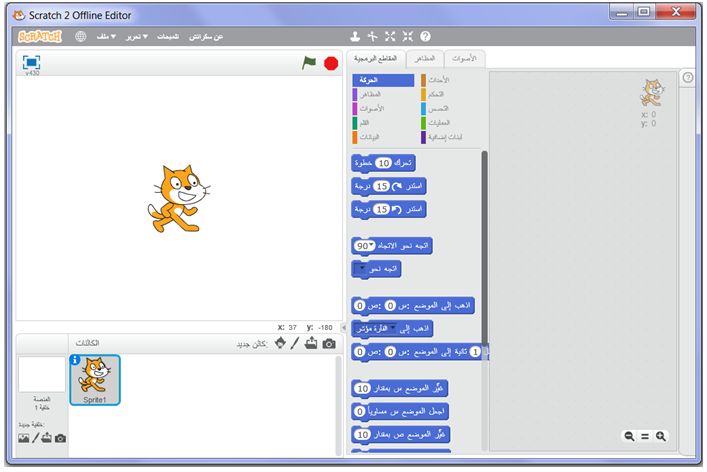Viewport: 707px width, 472px height.
Task: Switch to the Costumes tab
Action: pyautogui.click(x=425, y=59)
